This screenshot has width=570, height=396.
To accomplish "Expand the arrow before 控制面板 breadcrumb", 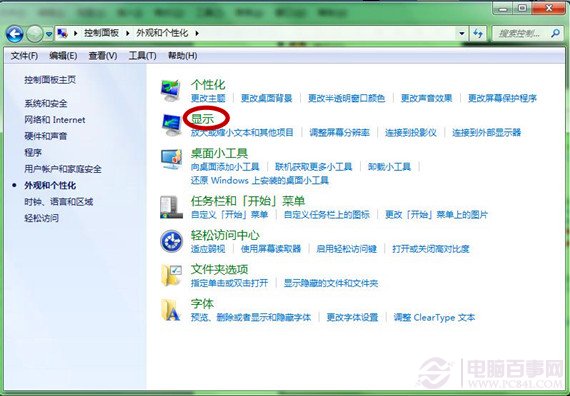I will [76, 33].
